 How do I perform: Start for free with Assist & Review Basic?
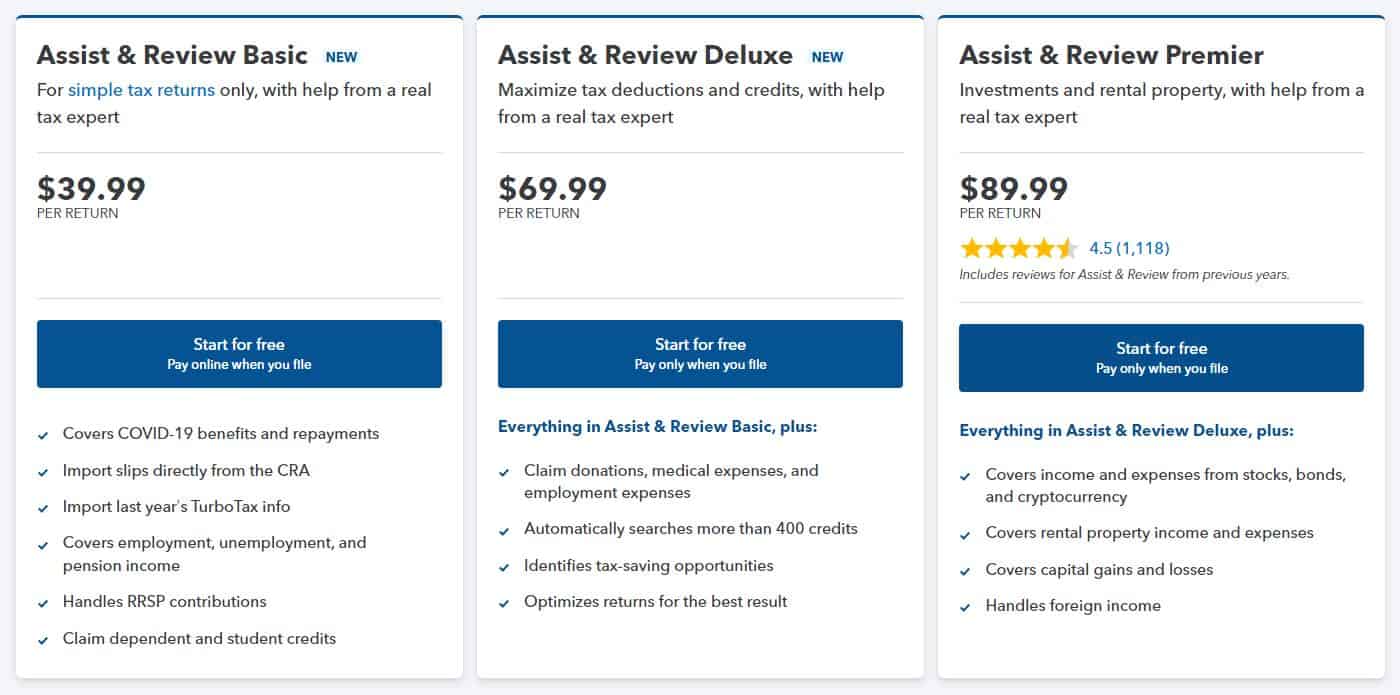coord(239,354)
